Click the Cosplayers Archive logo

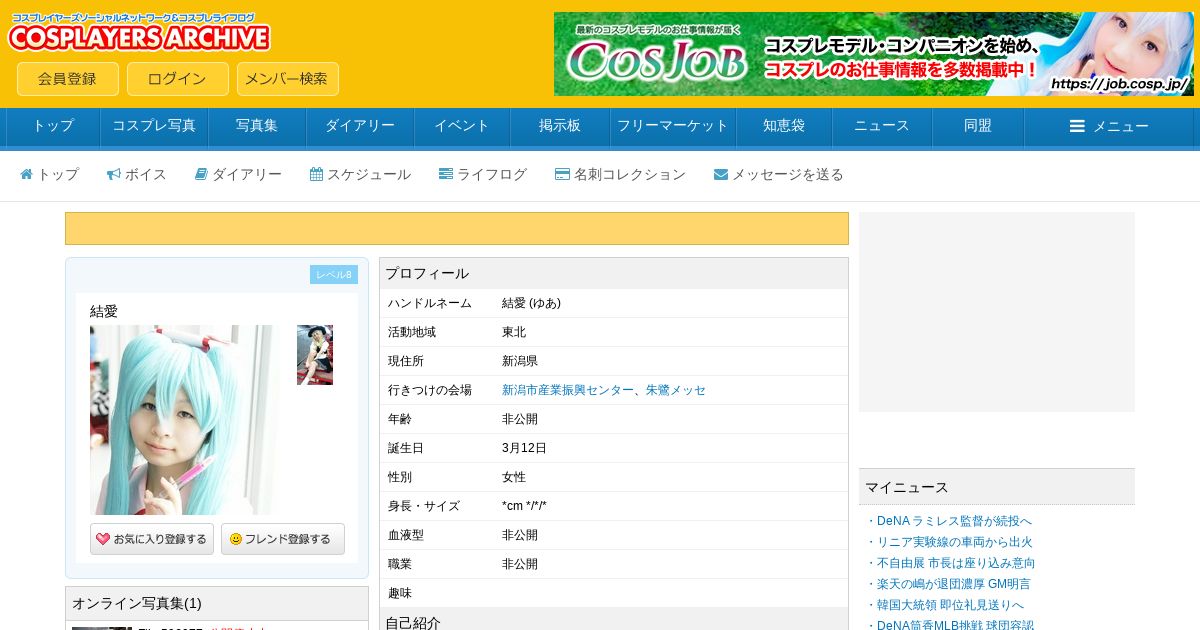(139, 32)
